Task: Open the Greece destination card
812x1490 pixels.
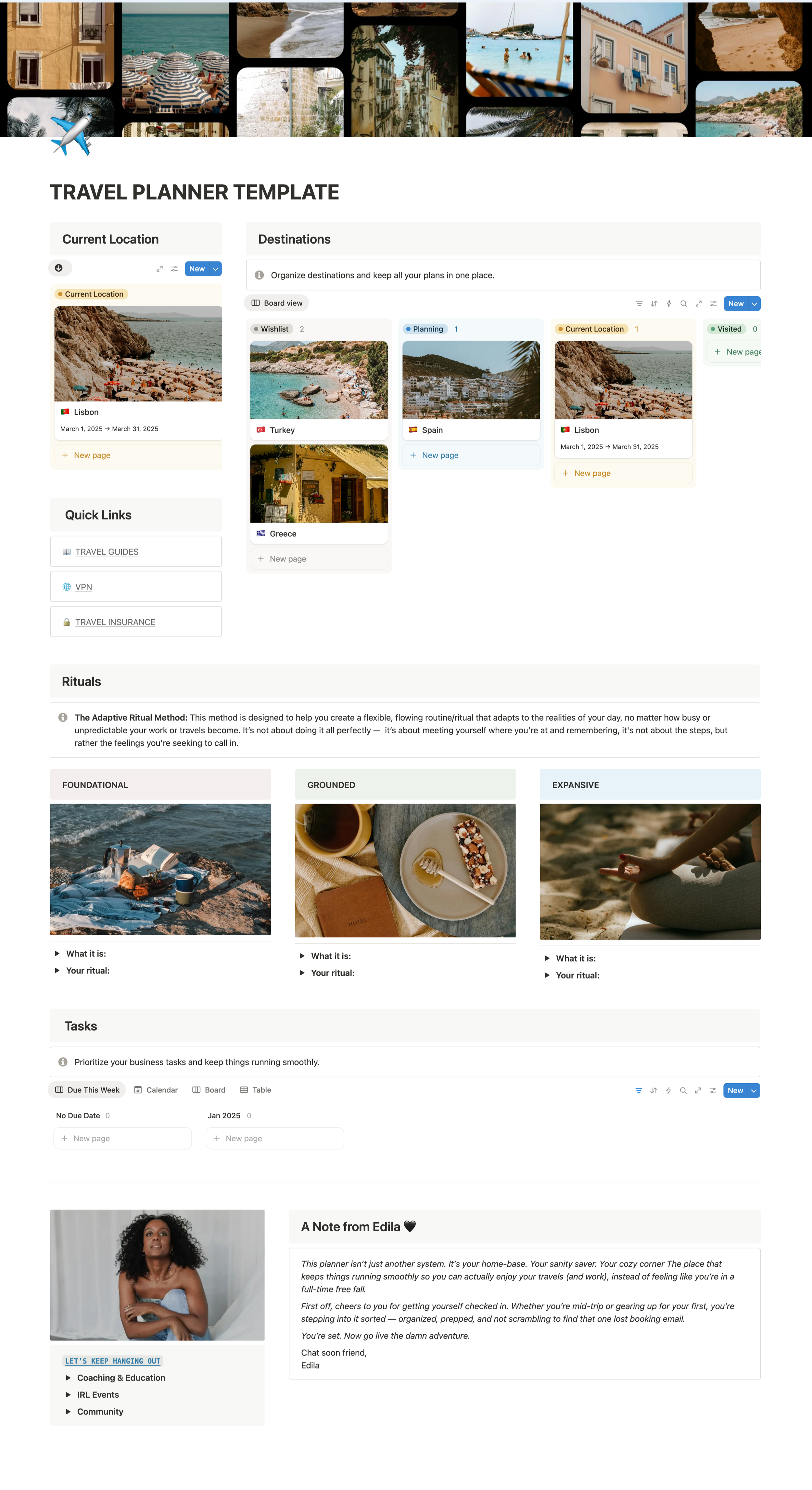Action: pos(319,494)
